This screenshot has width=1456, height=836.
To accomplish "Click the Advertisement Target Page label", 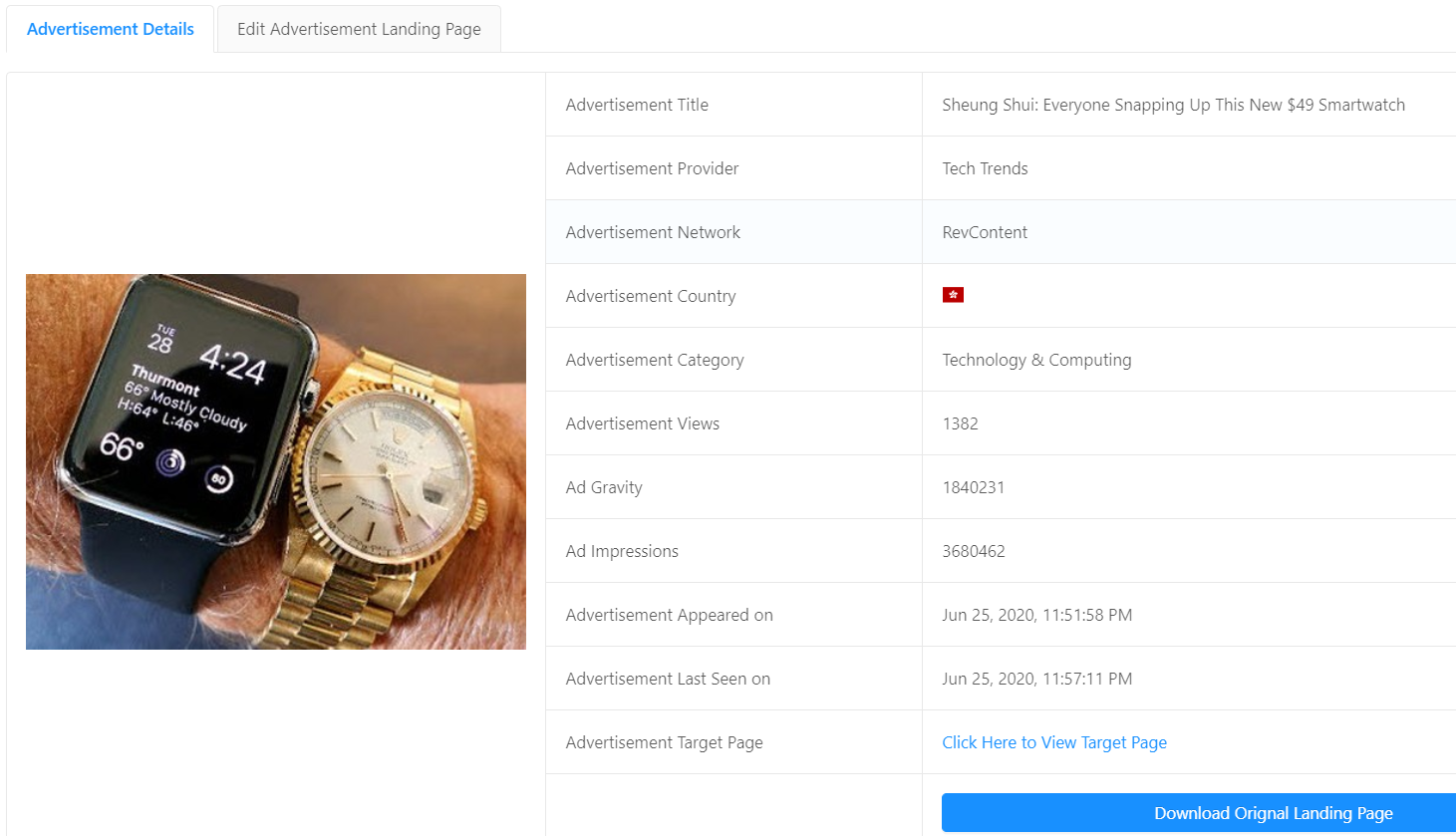I will coord(664,742).
